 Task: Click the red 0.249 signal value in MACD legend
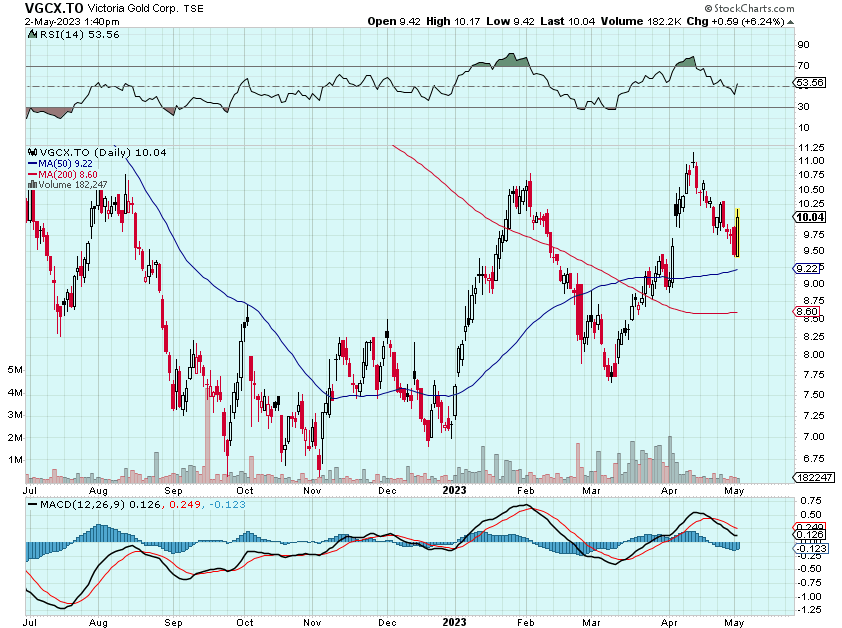(x=185, y=505)
